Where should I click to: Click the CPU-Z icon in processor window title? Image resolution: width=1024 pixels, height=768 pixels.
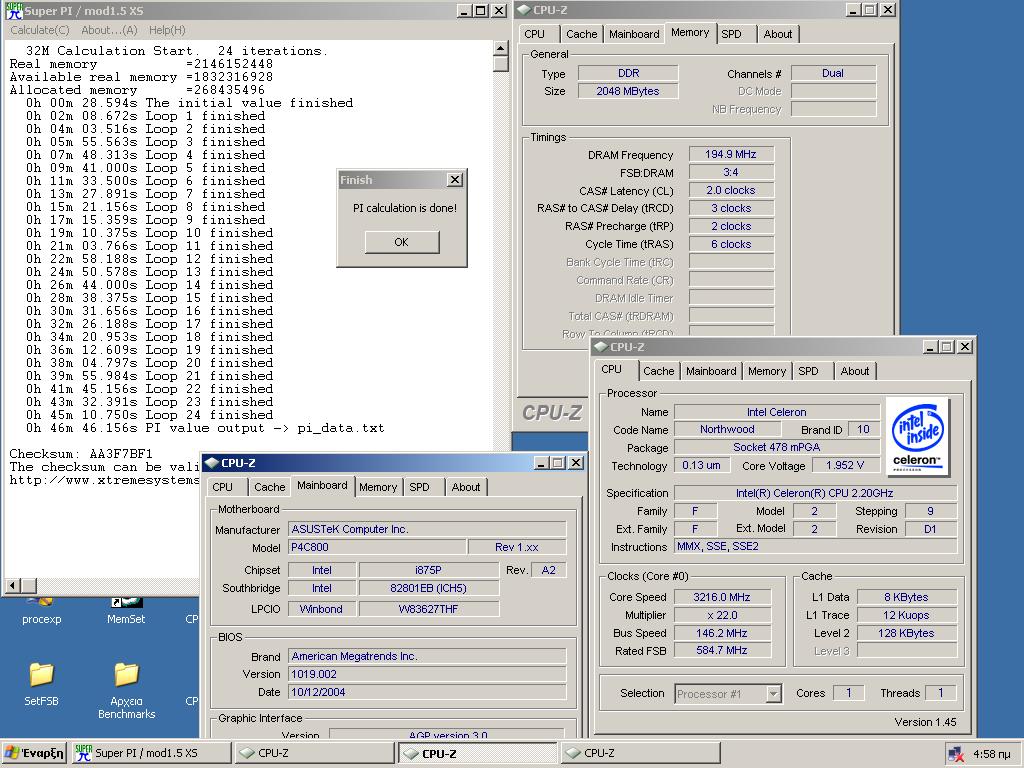point(601,347)
